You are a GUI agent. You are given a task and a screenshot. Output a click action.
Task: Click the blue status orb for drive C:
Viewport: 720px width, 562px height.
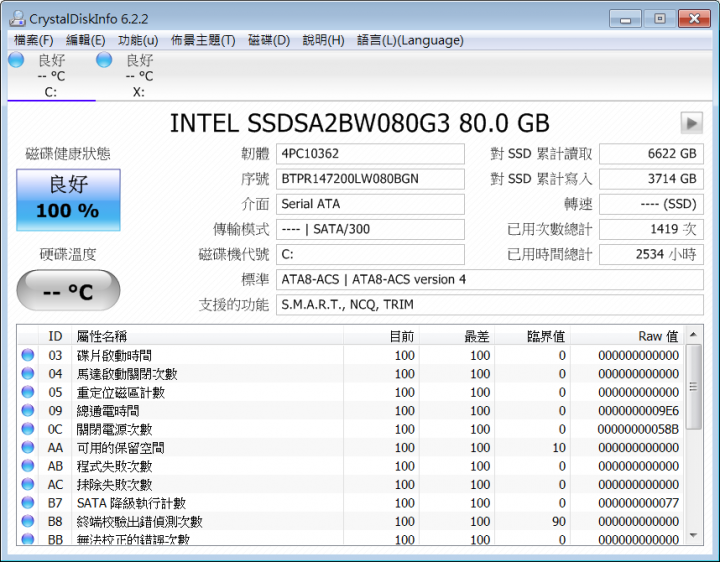tap(16, 60)
